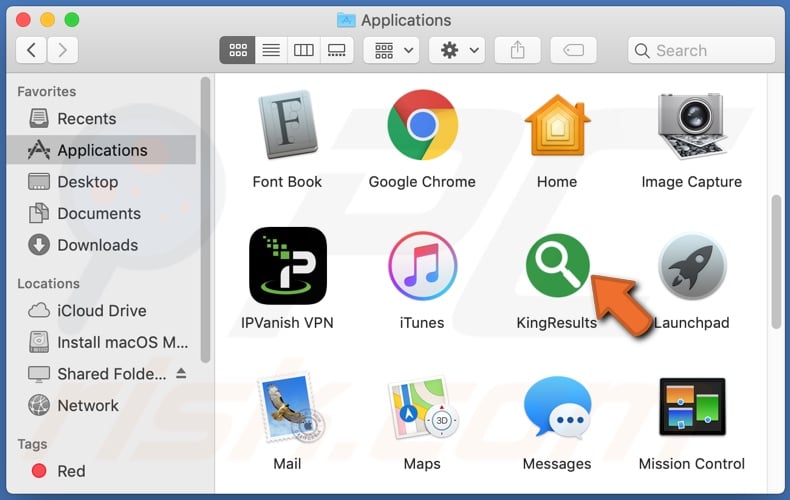
Task: Switch to gallery view
Action: click(x=337, y=50)
